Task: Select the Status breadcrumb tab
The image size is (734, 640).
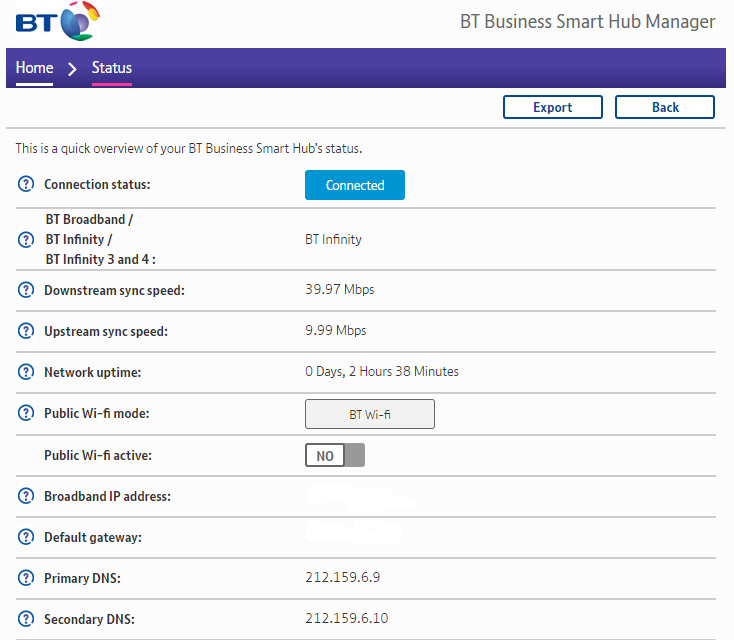Action: click(x=112, y=68)
